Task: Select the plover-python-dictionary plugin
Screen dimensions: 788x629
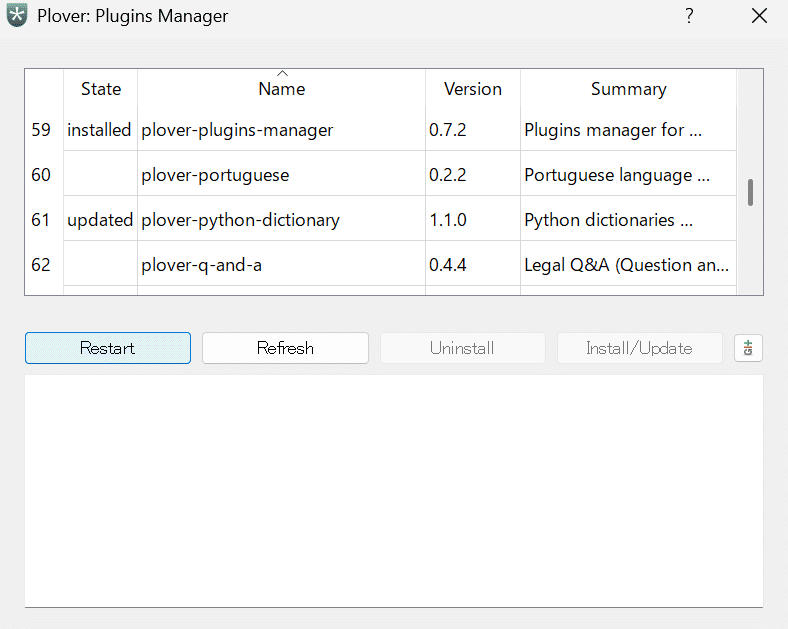Action: [241, 220]
